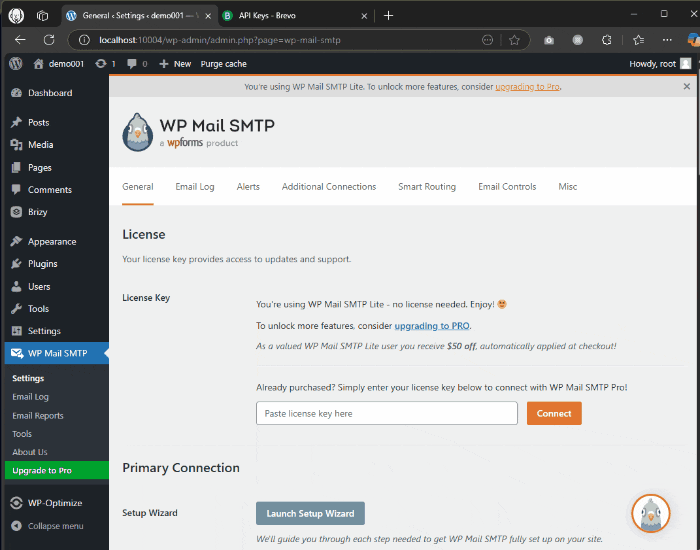Click the upgrading to PRO link
The height and width of the screenshot is (550, 700).
coord(432,326)
